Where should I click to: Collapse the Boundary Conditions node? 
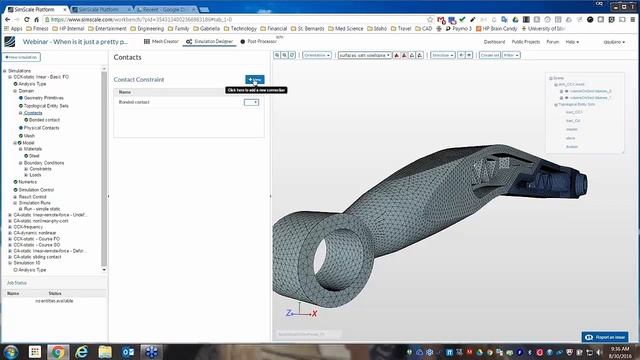coord(20,163)
